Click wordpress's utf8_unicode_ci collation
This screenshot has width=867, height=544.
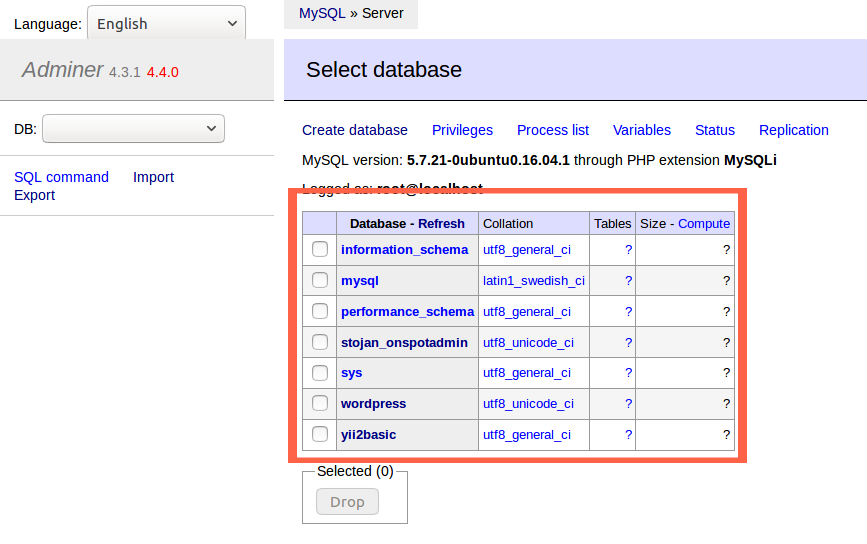(529, 404)
